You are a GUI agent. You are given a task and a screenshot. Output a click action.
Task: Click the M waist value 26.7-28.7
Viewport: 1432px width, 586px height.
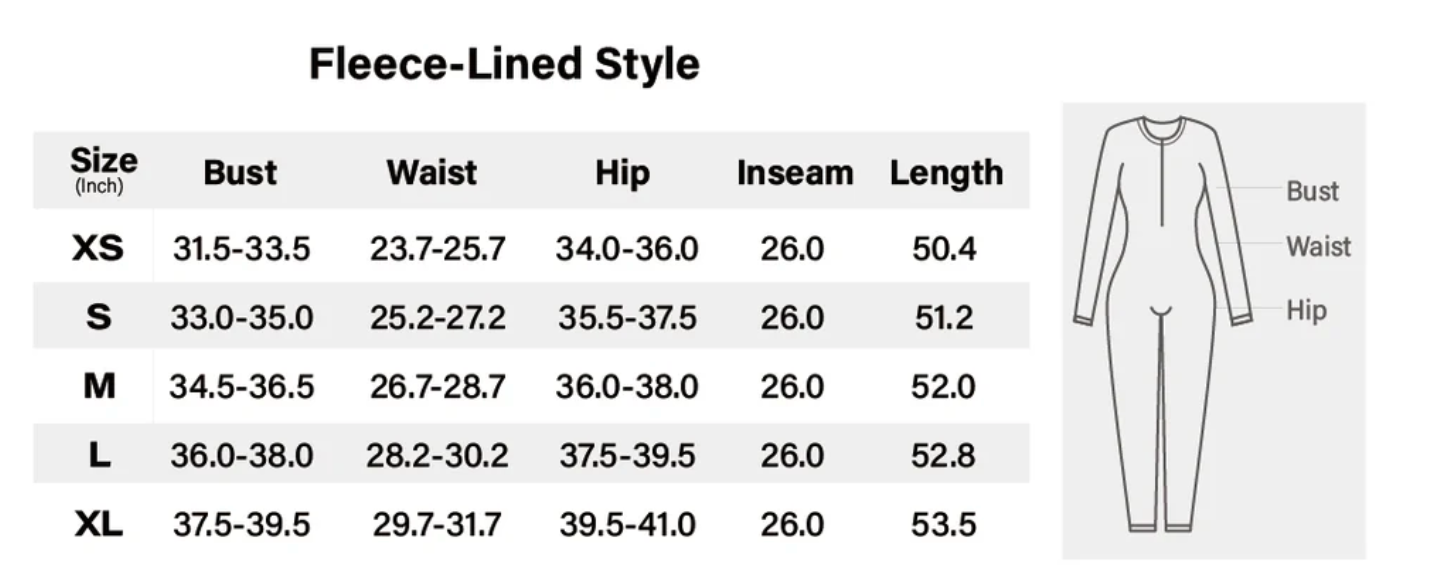[437, 386]
